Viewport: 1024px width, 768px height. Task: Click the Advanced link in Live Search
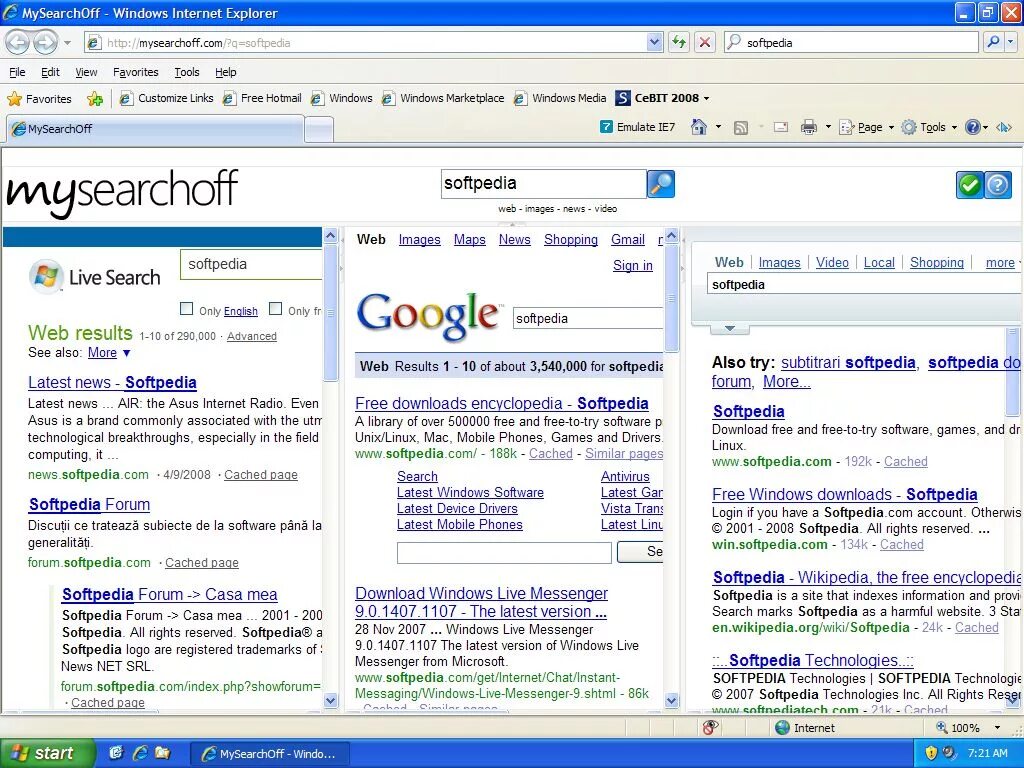(x=251, y=336)
